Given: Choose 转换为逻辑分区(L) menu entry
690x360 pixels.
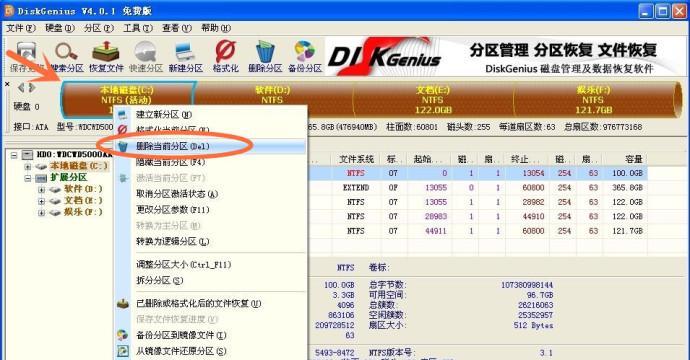Looking at the screenshot, I should coord(210,241).
